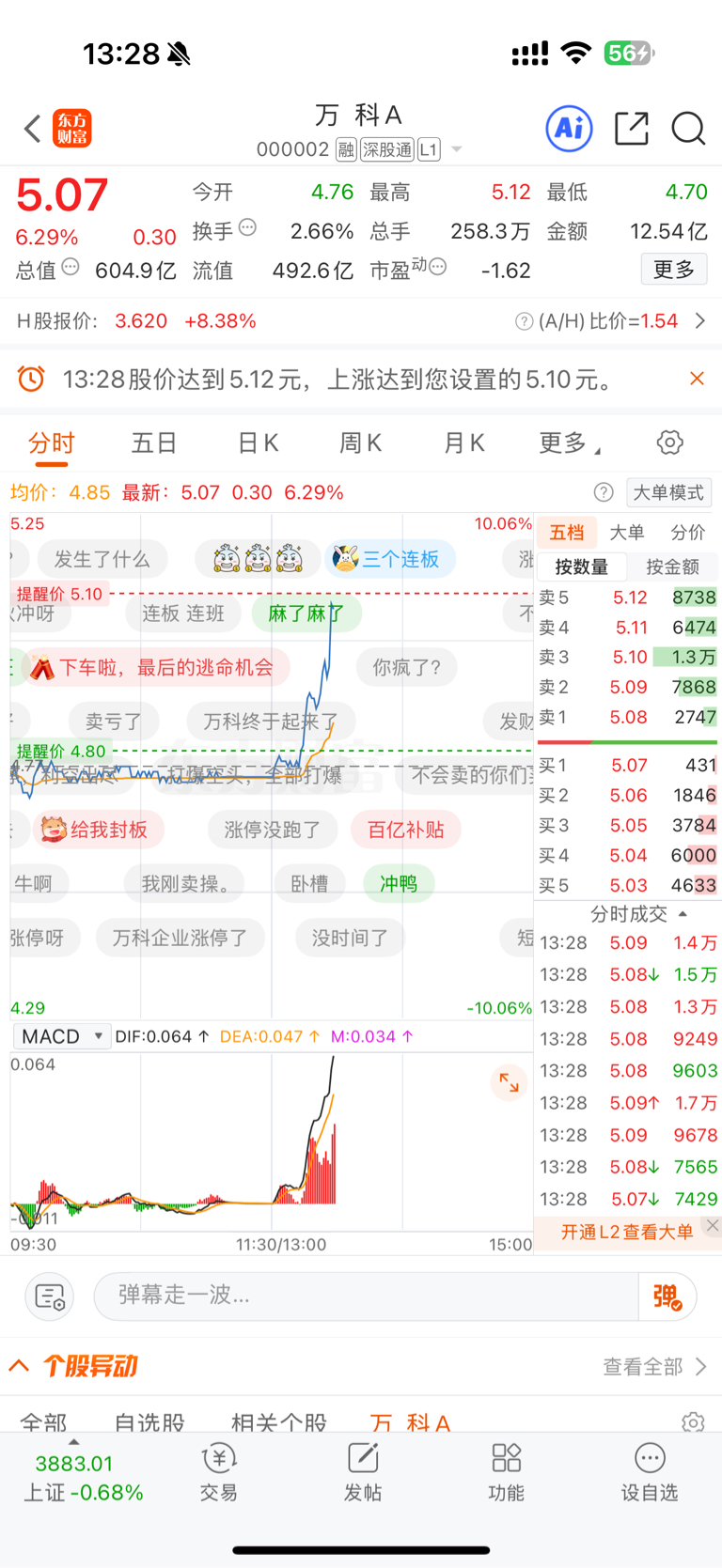Image resolution: width=722 pixels, height=1568 pixels.
Task: Expand H股报价 row chevron
Action: click(700, 321)
